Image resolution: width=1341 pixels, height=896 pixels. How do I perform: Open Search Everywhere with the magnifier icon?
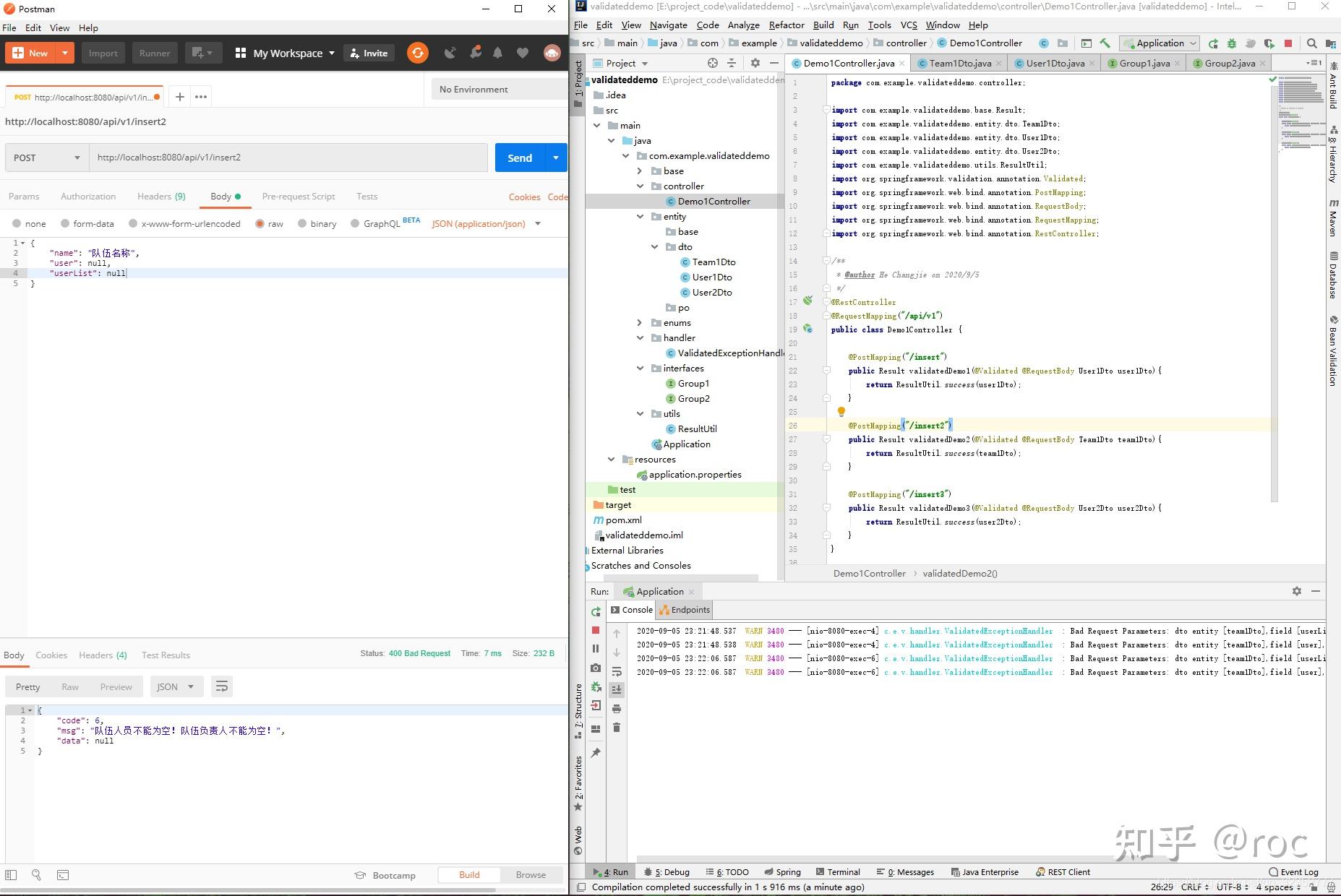click(1311, 43)
